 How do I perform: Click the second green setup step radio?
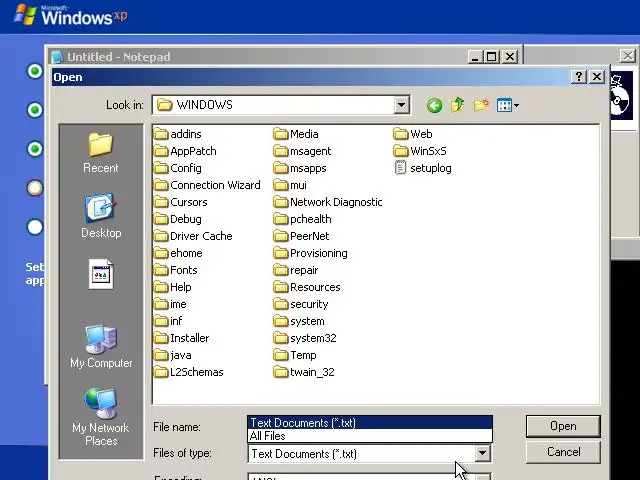(x=35, y=110)
